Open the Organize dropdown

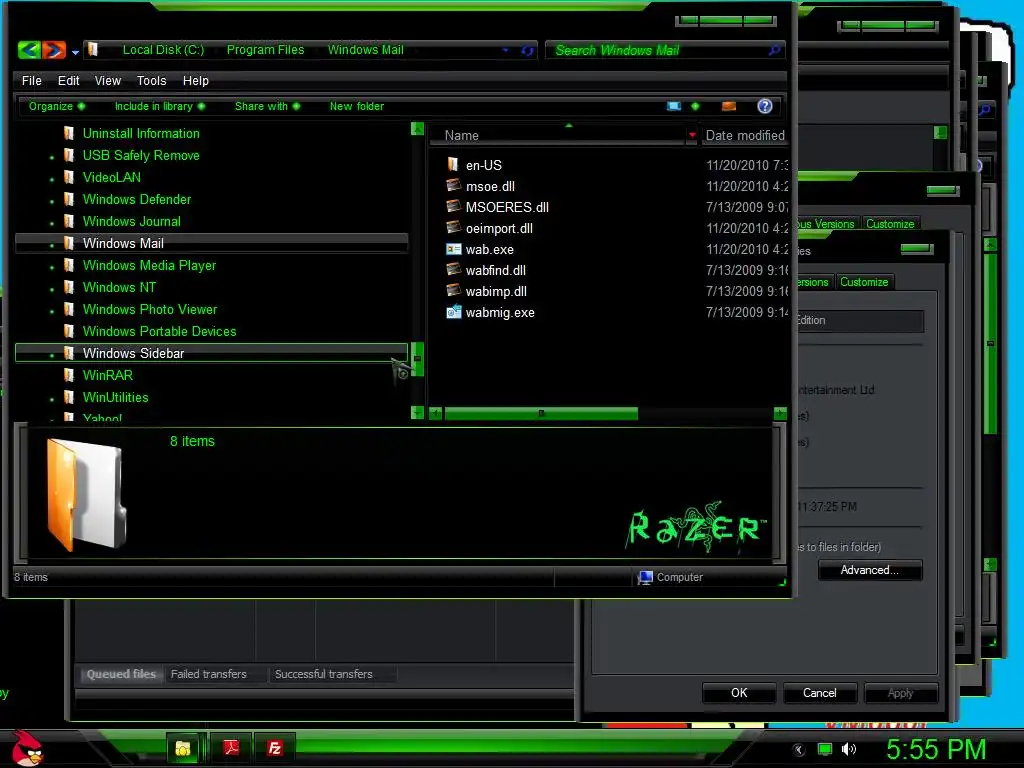[x=57, y=106]
